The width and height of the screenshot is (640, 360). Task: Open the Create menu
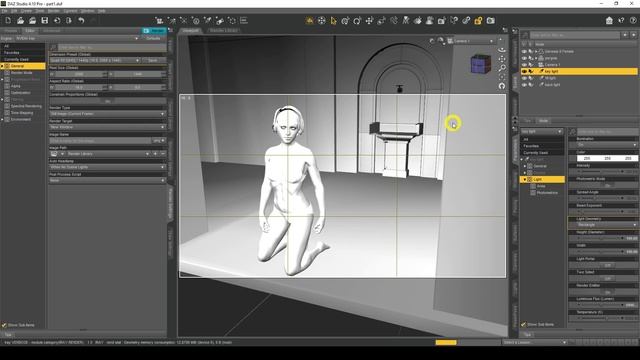click(x=26, y=11)
